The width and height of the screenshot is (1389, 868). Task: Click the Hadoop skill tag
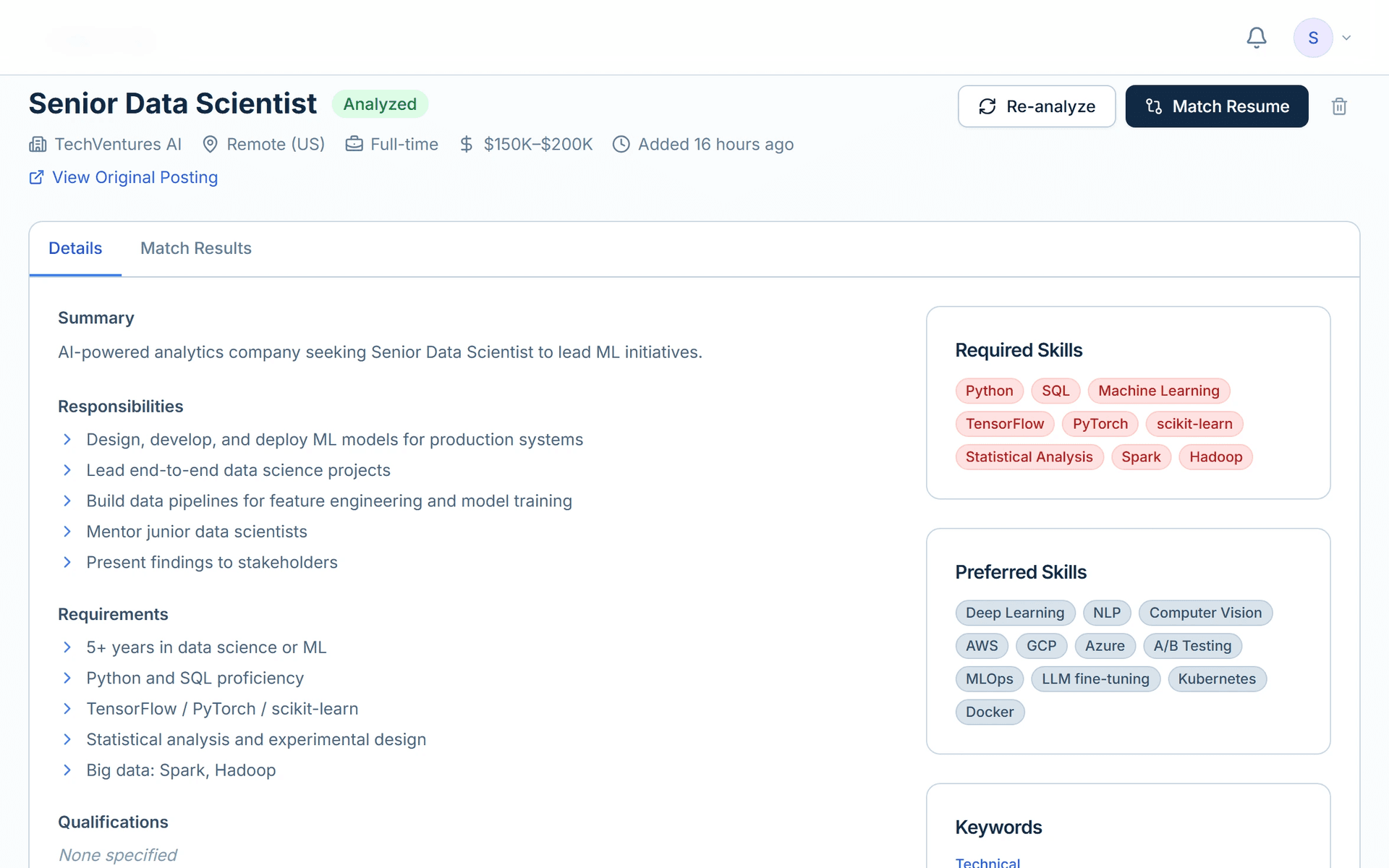[1215, 457]
